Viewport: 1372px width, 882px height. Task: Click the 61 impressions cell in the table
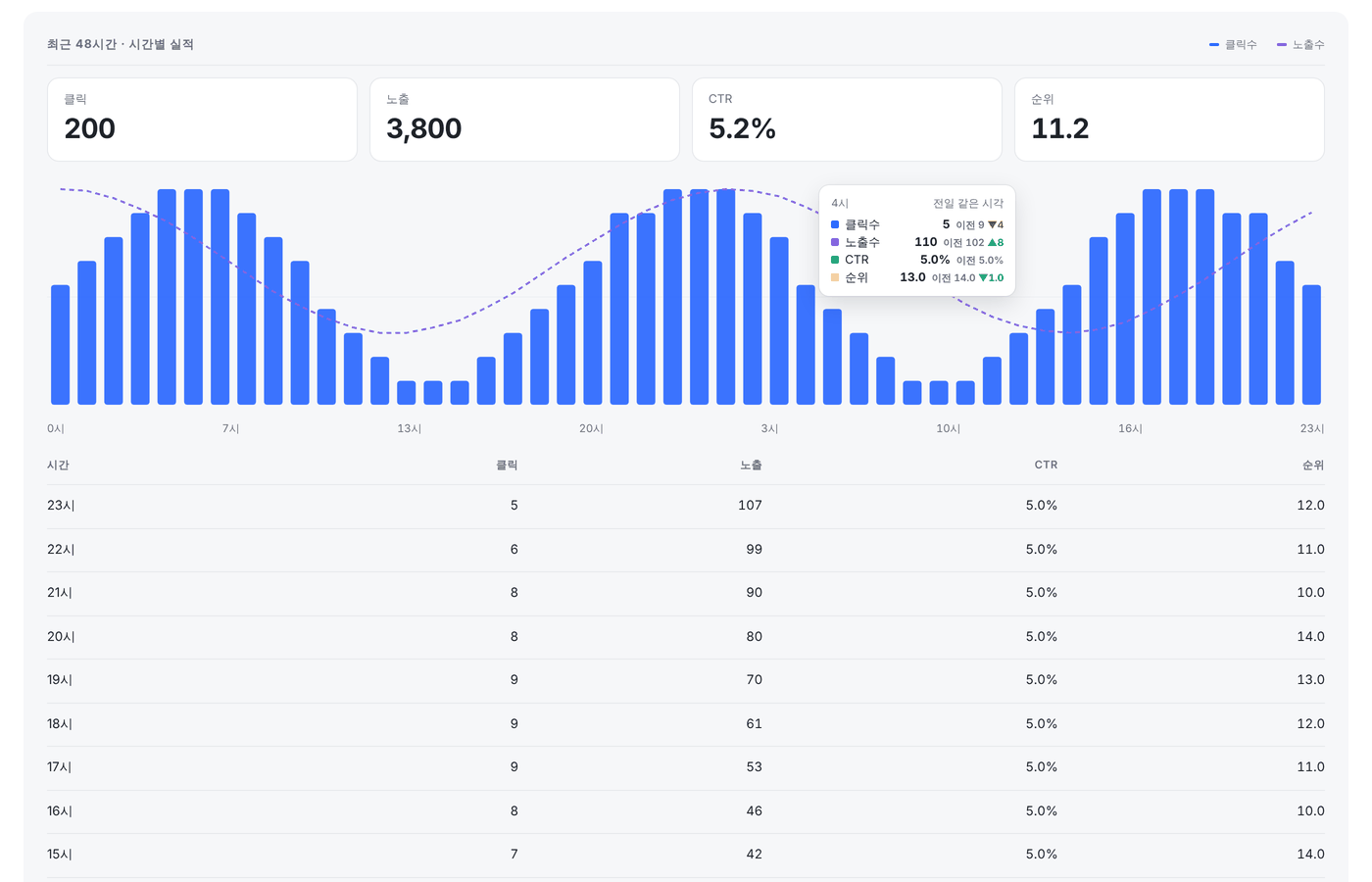click(754, 724)
